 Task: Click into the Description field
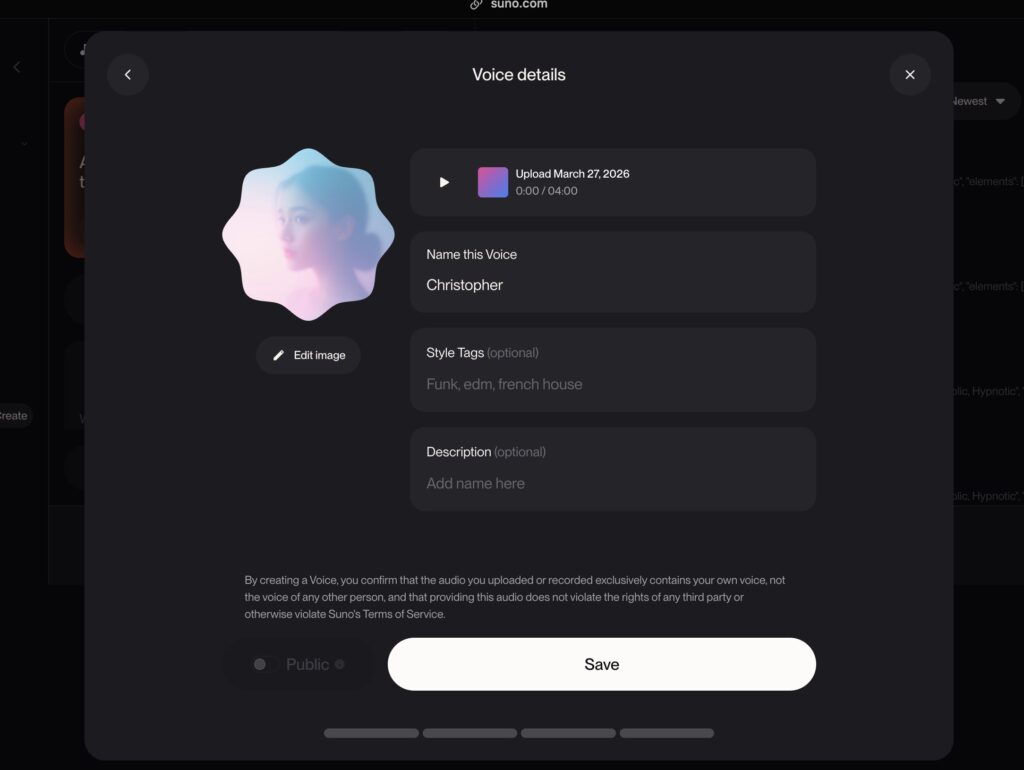point(613,470)
